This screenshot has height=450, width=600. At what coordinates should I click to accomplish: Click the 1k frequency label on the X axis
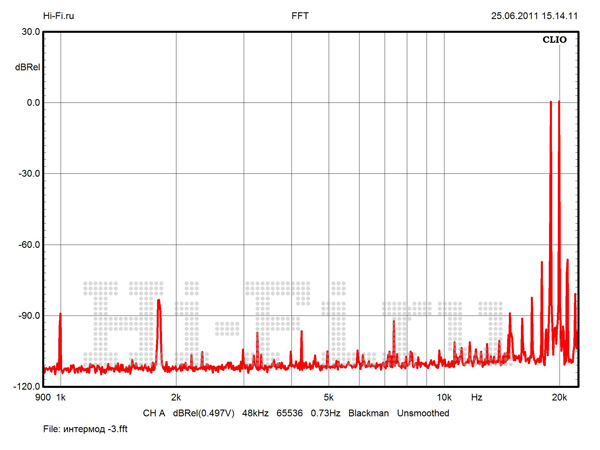[x=60, y=398]
